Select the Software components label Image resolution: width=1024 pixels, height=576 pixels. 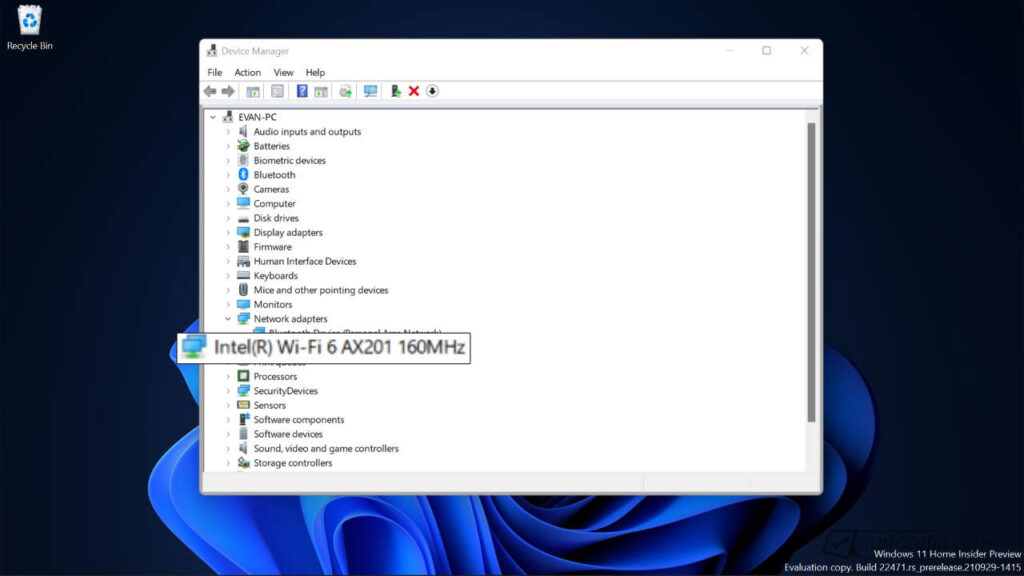pyautogui.click(x=298, y=419)
